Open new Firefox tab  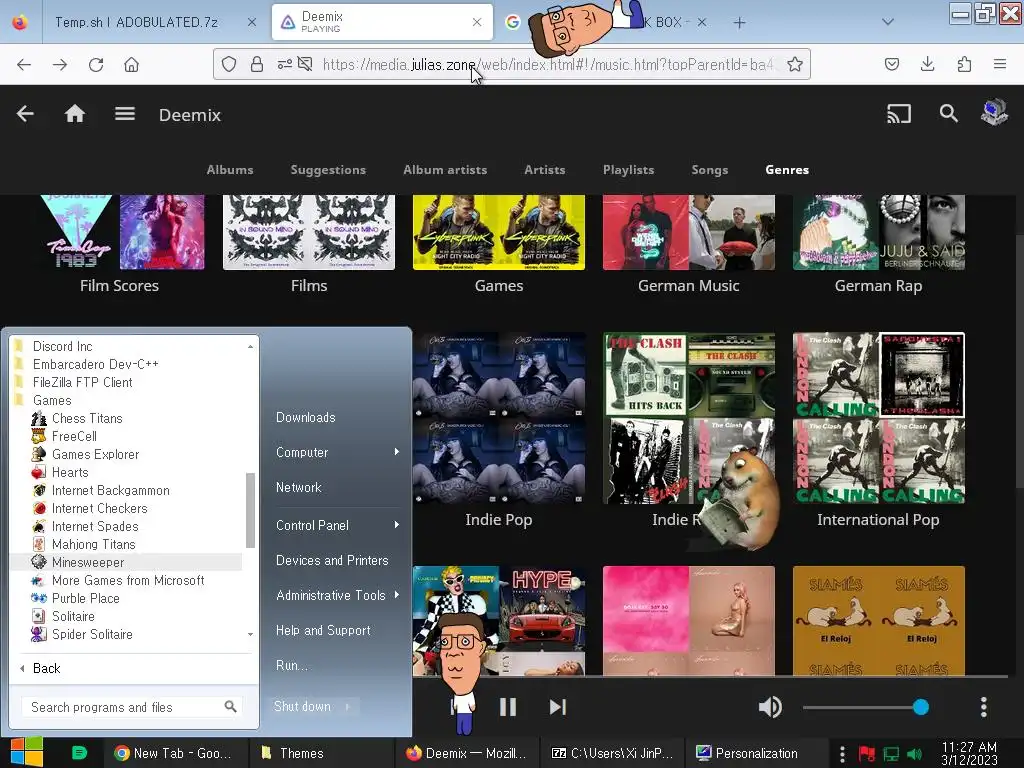tap(739, 22)
